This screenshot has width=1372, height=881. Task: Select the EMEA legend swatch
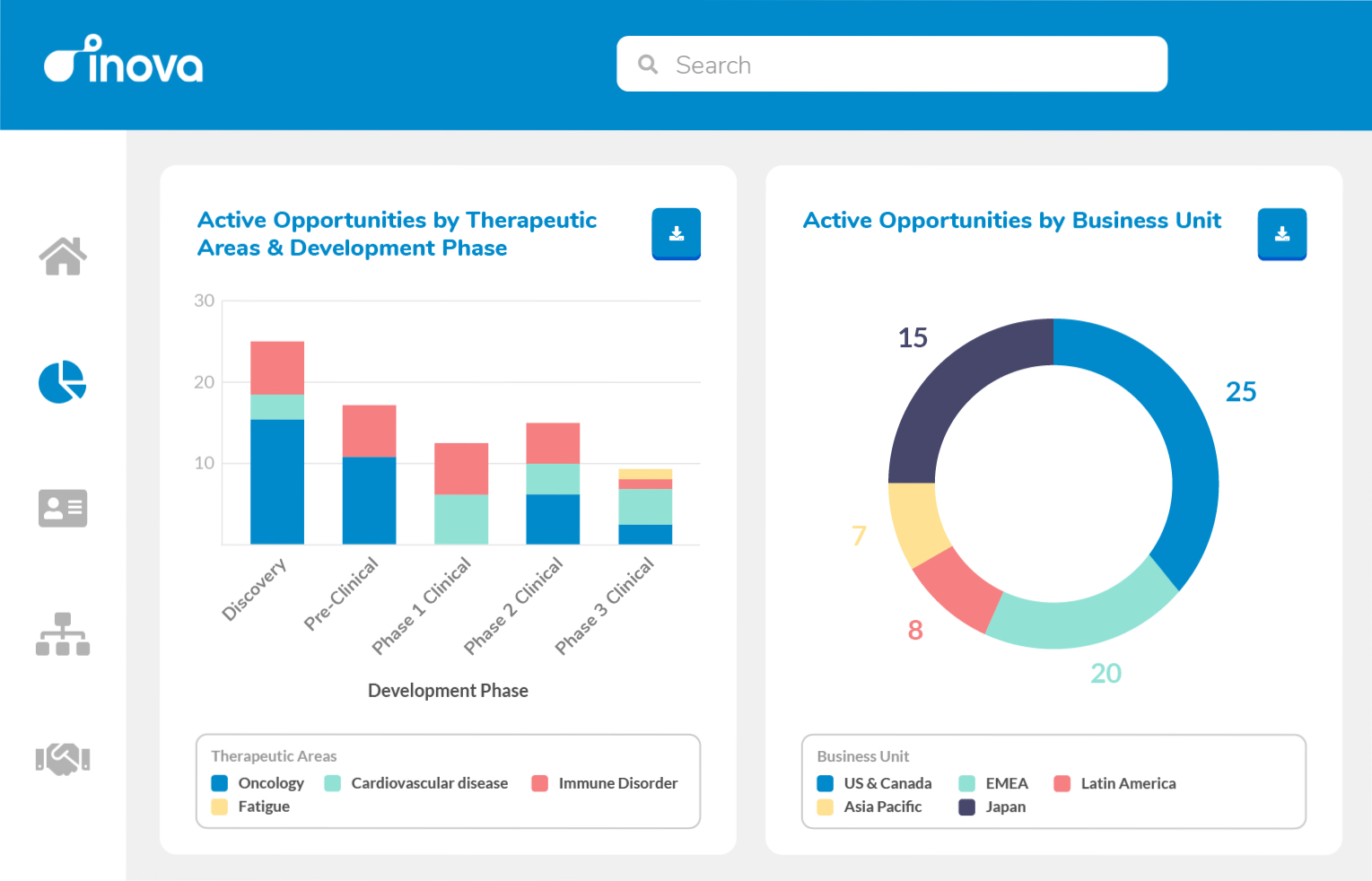pyautogui.click(x=967, y=783)
